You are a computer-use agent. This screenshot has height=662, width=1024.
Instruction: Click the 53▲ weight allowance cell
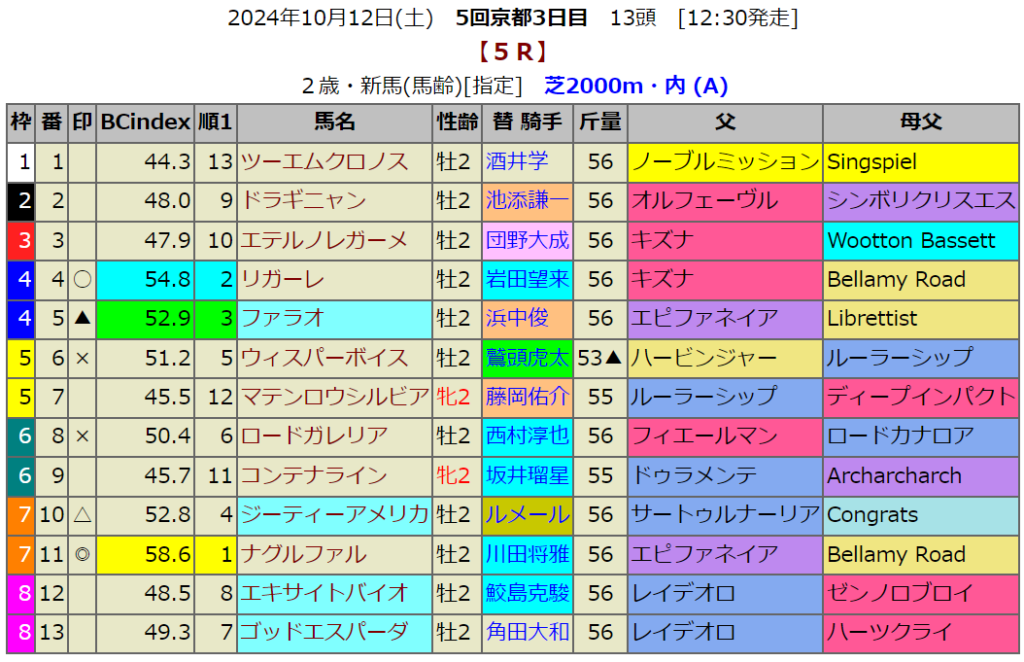(x=600, y=358)
